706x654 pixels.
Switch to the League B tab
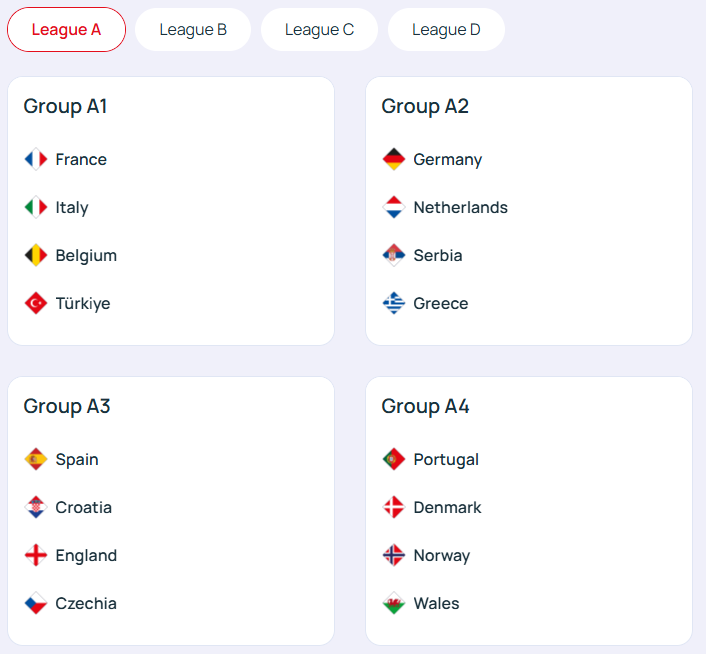[193, 29]
